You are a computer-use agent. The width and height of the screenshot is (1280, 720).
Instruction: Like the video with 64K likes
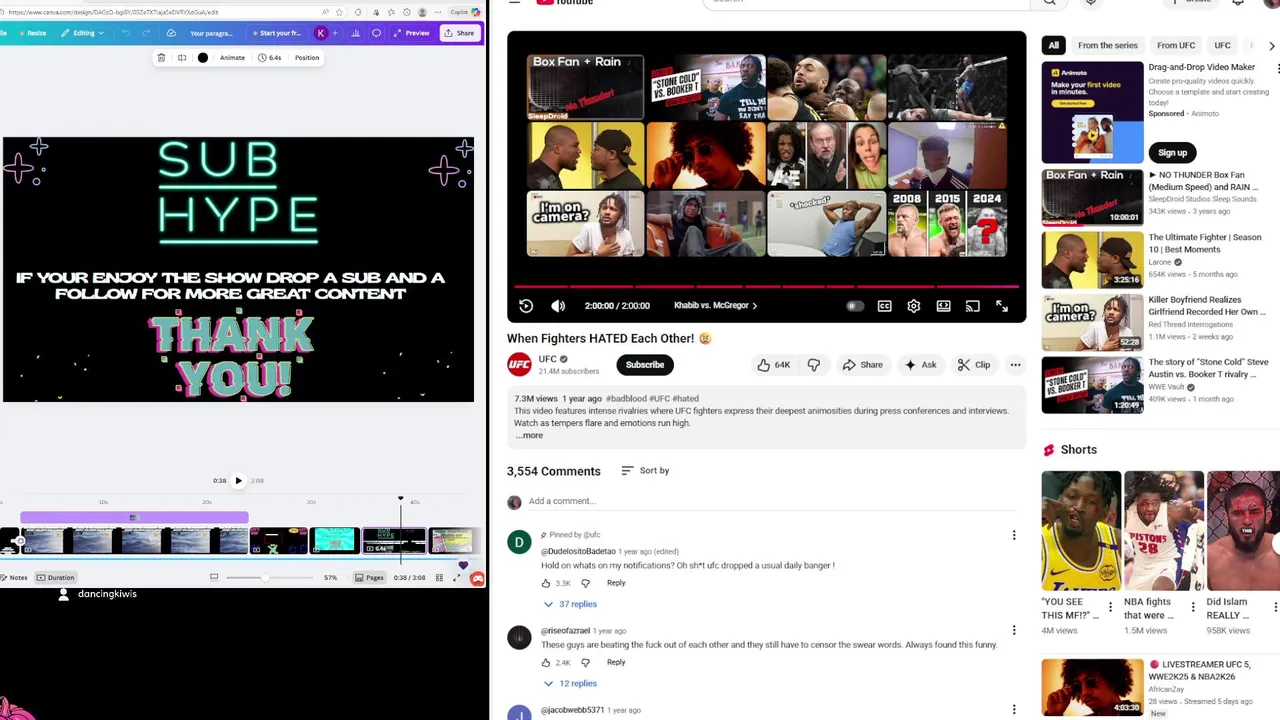click(774, 365)
